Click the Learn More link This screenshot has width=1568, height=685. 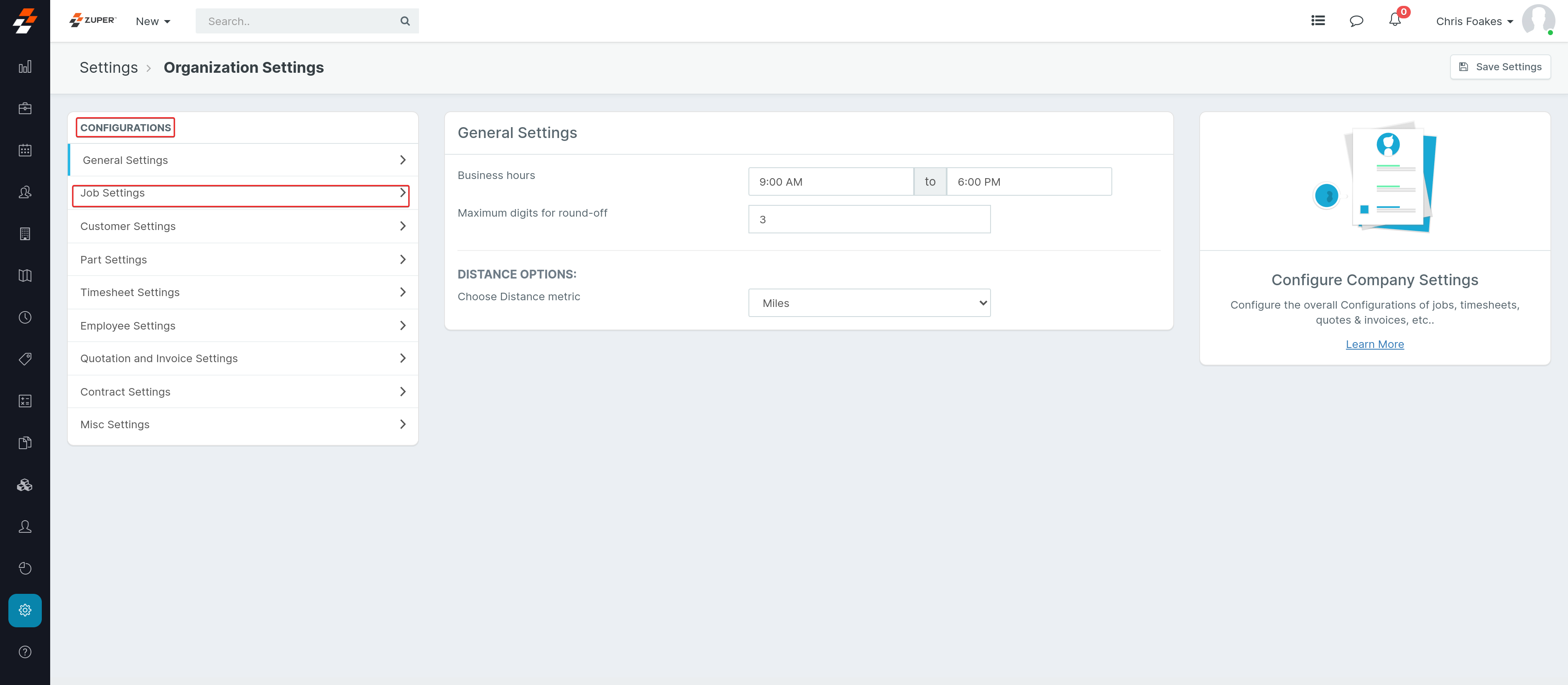click(1374, 344)
